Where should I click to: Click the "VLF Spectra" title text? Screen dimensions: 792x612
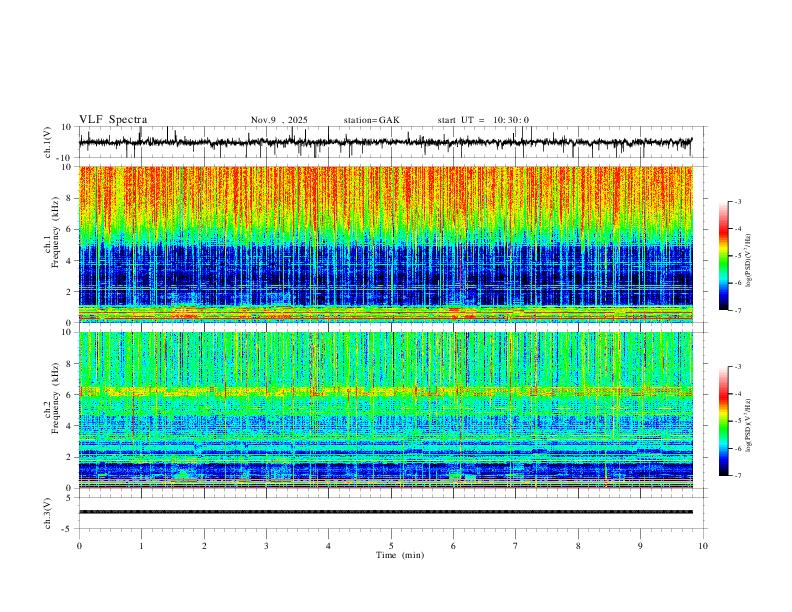tap(113, 120)
